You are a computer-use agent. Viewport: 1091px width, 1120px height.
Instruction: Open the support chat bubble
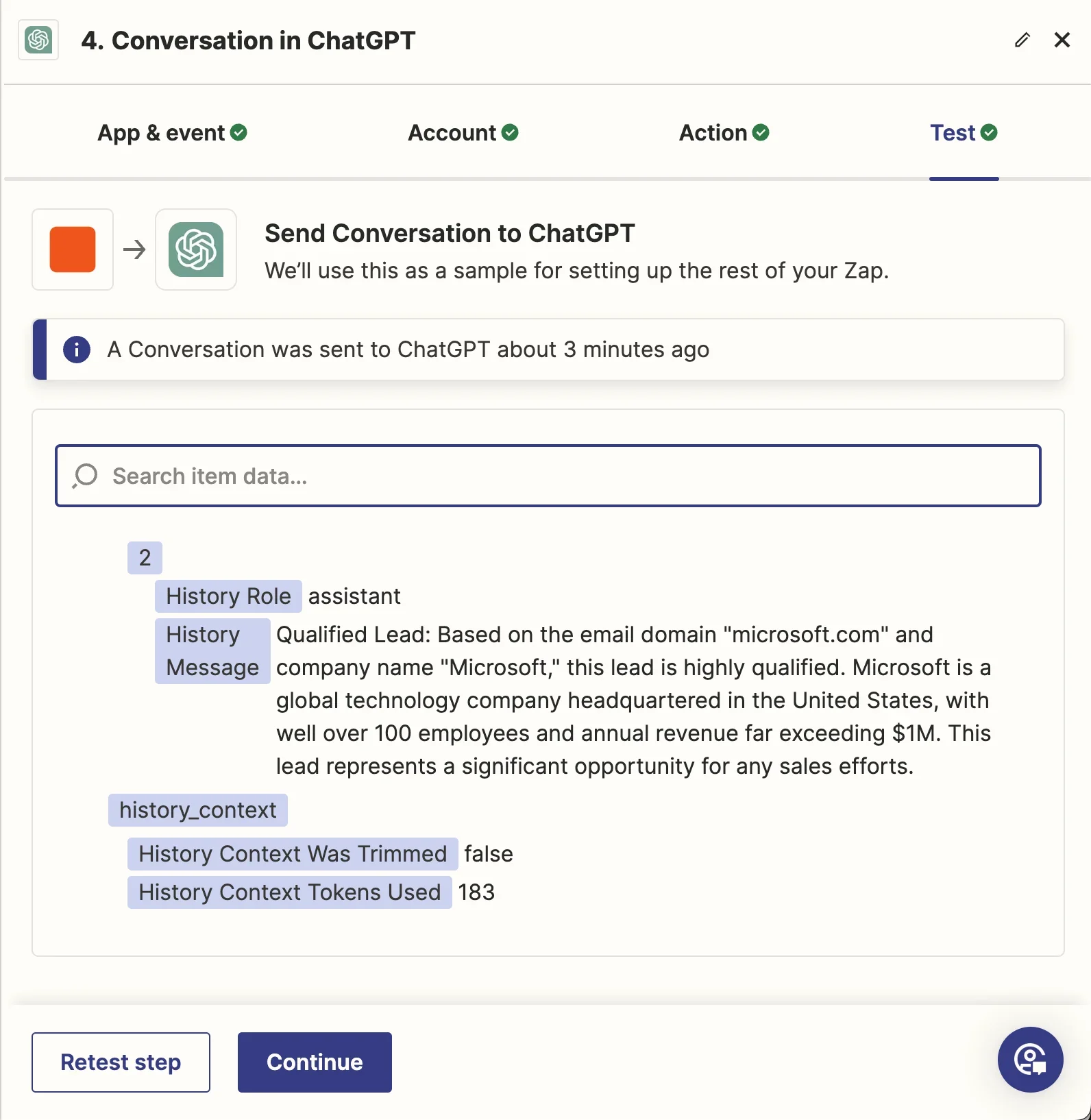pos(1031,1060)
